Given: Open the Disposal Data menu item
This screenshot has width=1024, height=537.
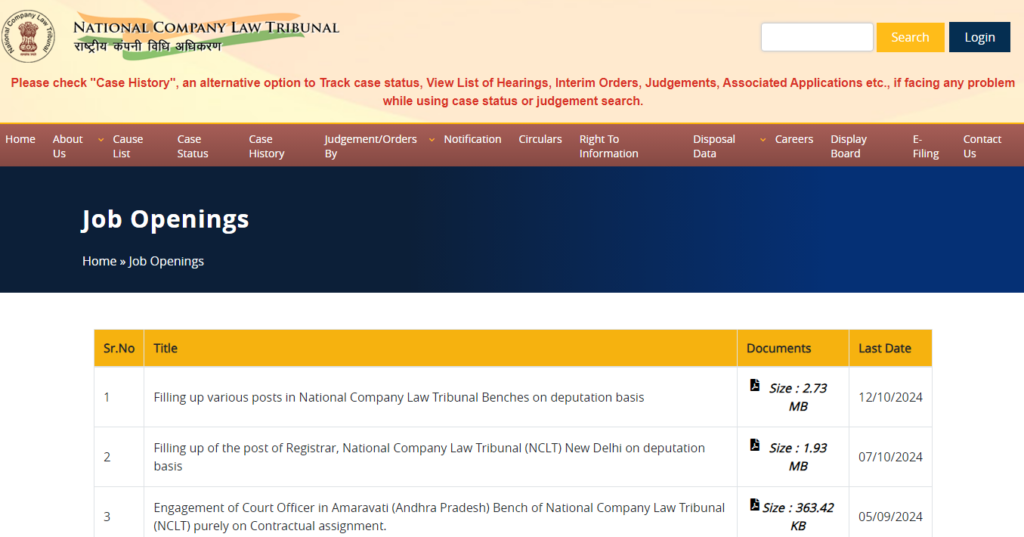Looking at the screenshot, I should pos(714,146).
